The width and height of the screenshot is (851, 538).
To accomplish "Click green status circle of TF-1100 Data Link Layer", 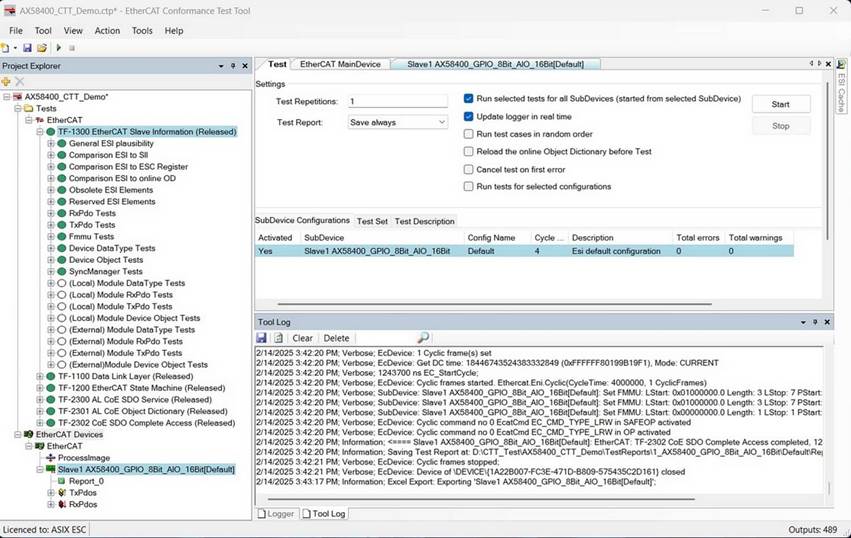I will tap(50, 376).
